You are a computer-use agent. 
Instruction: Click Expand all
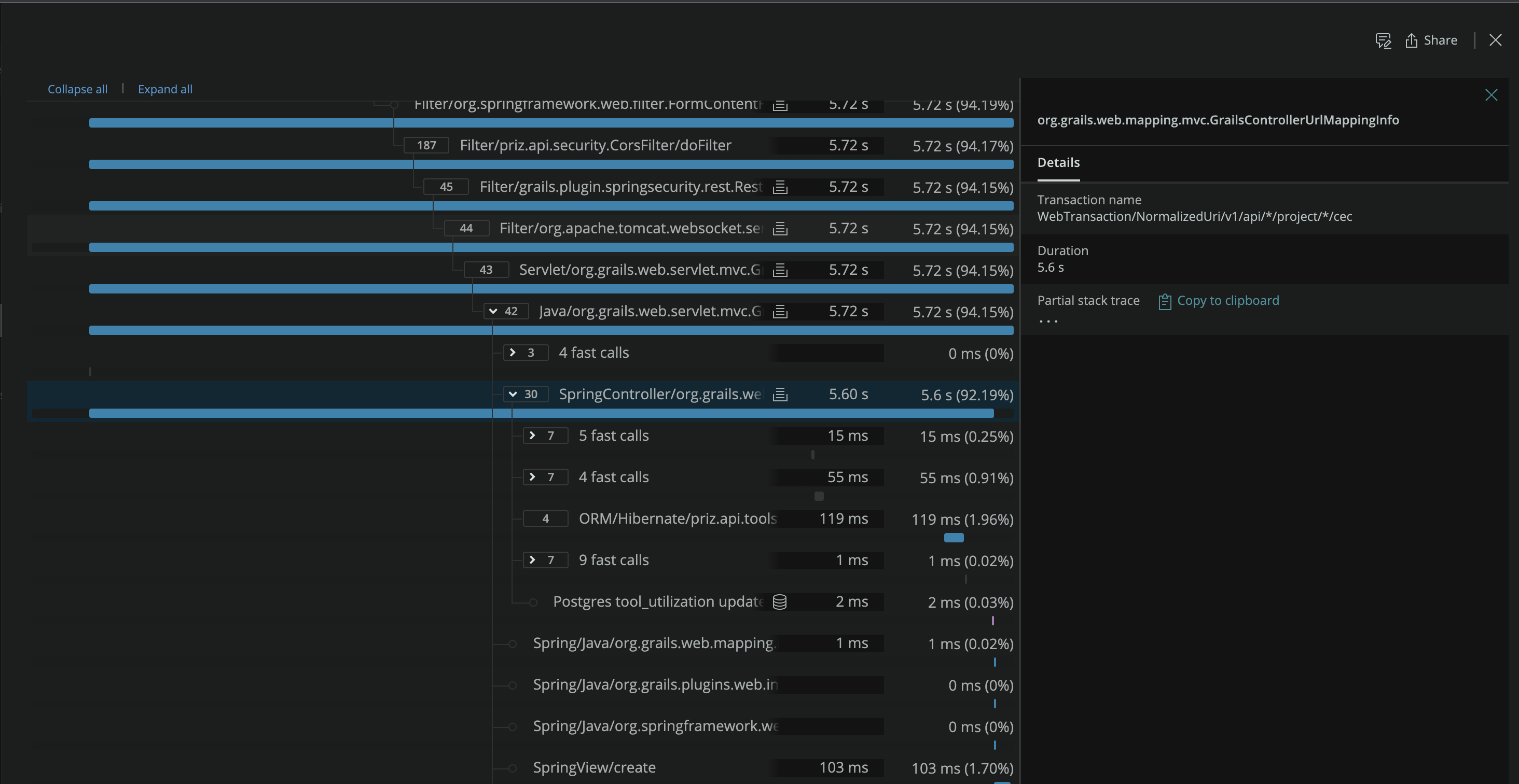[x=165, y=89]
